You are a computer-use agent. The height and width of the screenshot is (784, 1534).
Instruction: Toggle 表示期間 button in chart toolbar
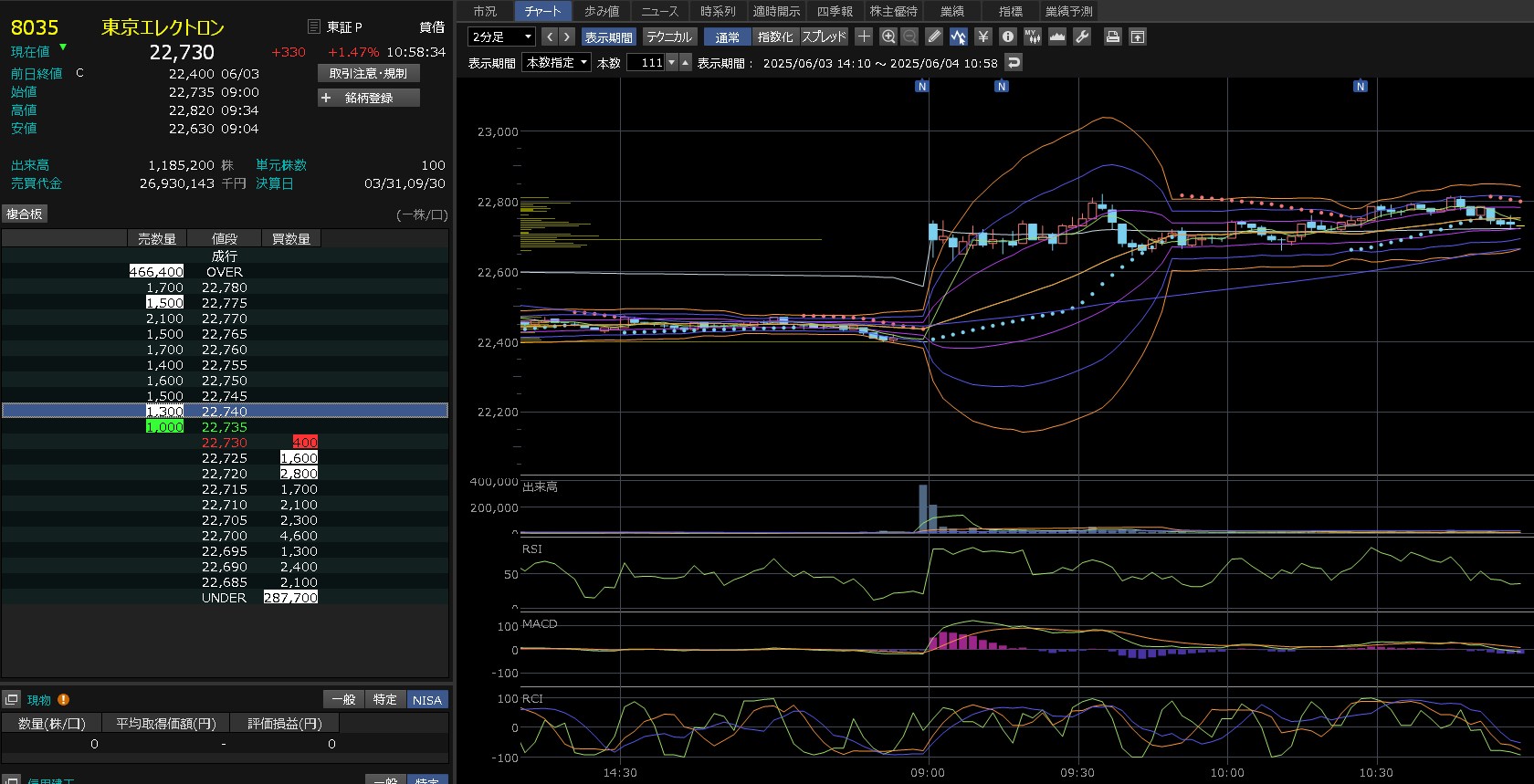608,37
